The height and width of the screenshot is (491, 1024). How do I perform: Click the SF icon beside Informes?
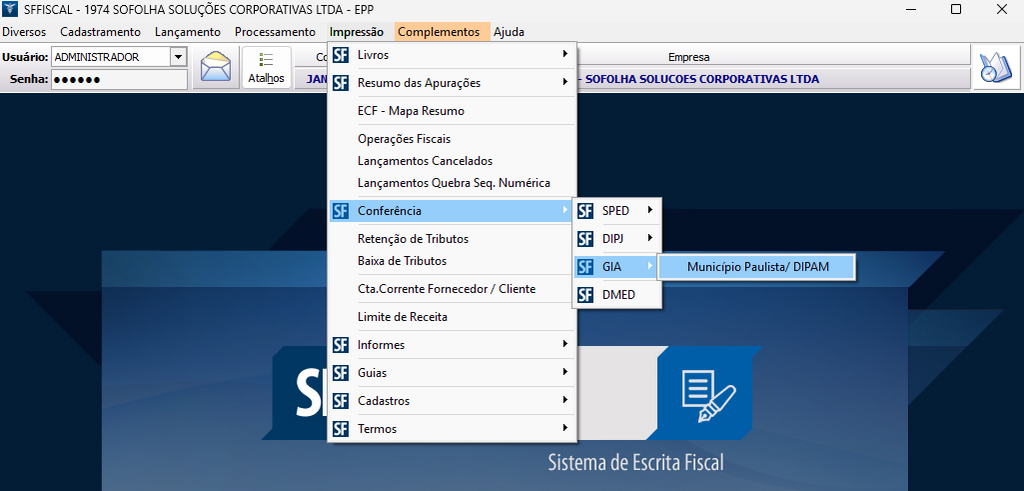340,345
